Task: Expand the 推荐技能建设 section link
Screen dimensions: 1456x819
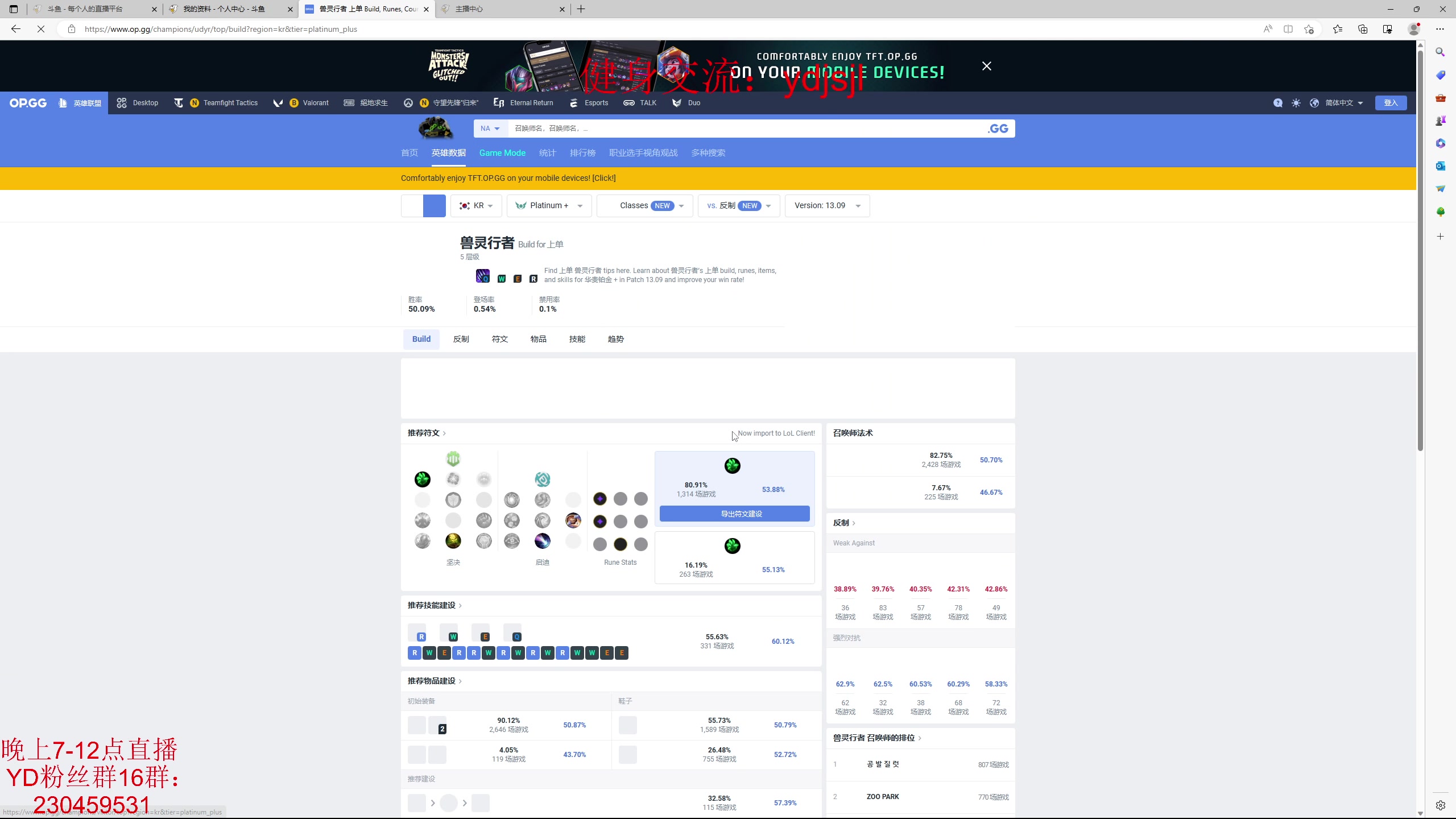Action: click(x=435, y=606)
